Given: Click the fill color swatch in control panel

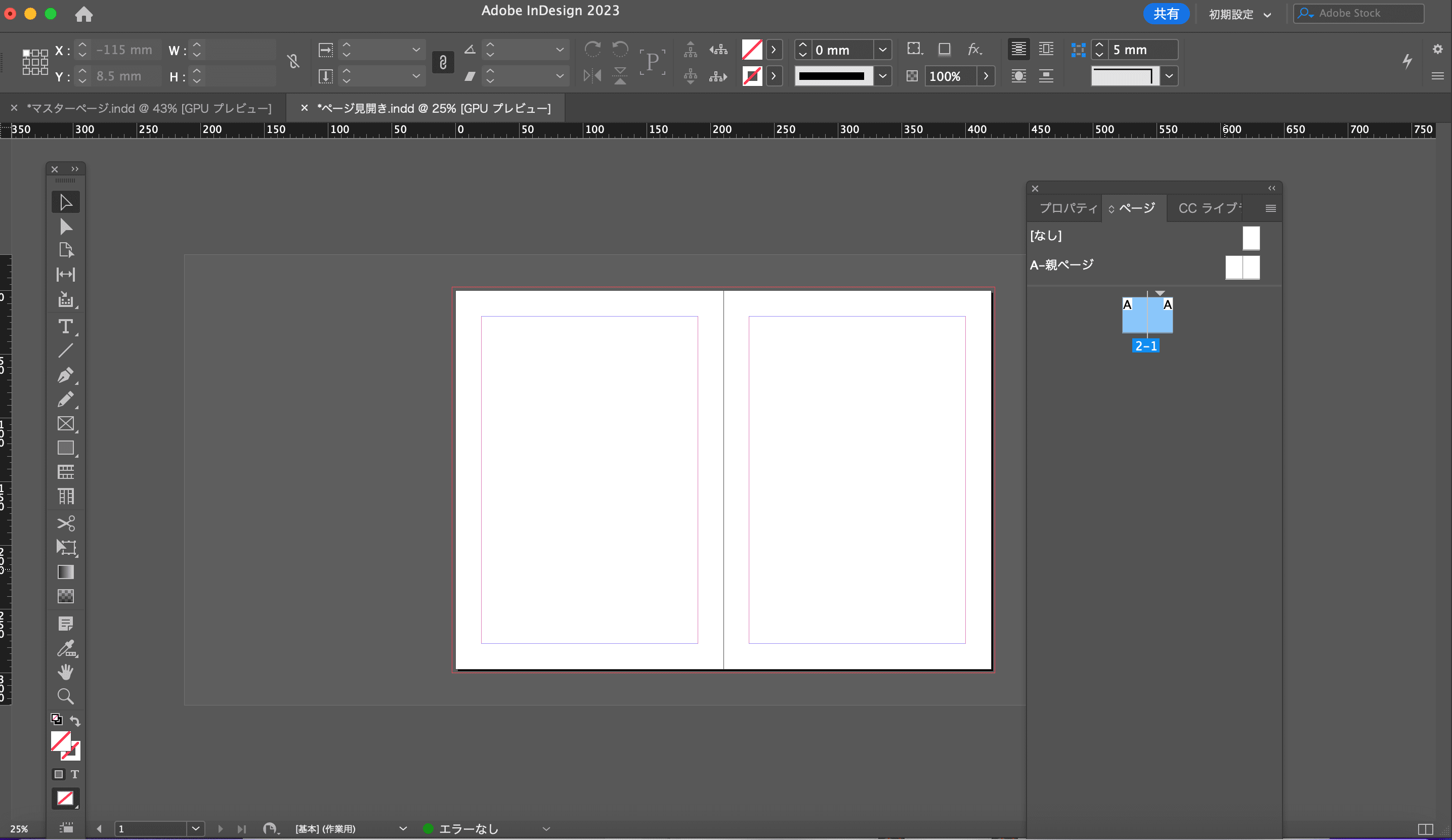Looking at the screenshot, I should (752, 50).
